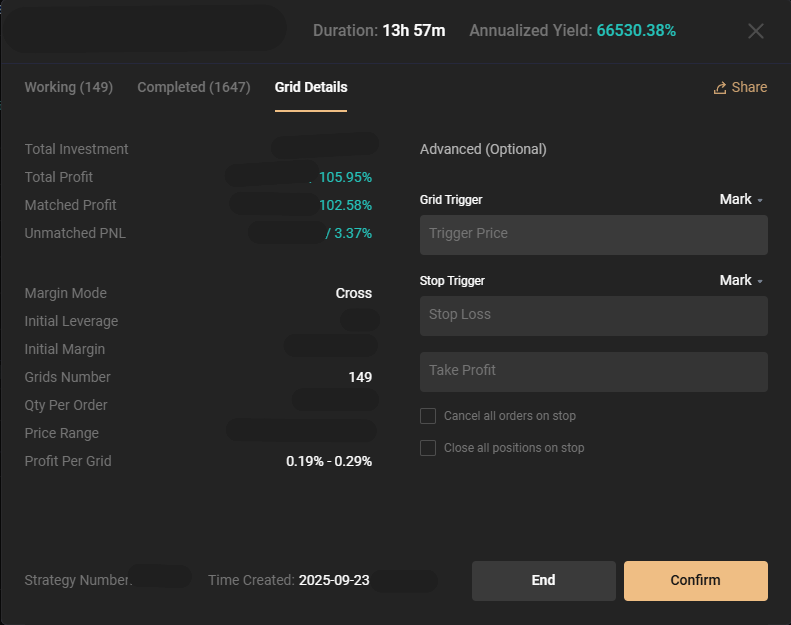Enable Cancel all orders on stop
This screenshot has height=625, width=791.
(428, 416)
